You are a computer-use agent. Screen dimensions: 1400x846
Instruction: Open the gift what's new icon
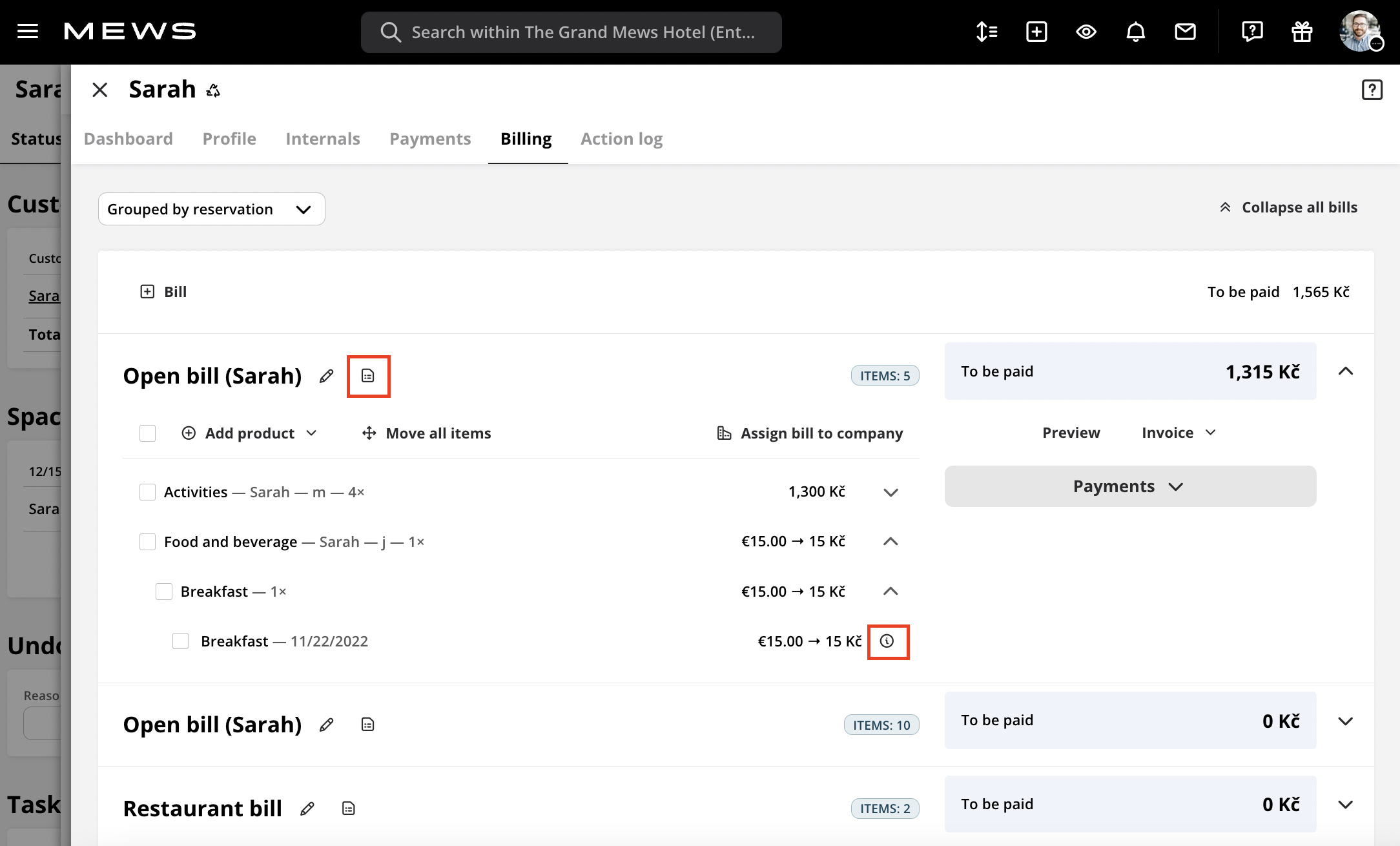click(x=1302, y=32)
